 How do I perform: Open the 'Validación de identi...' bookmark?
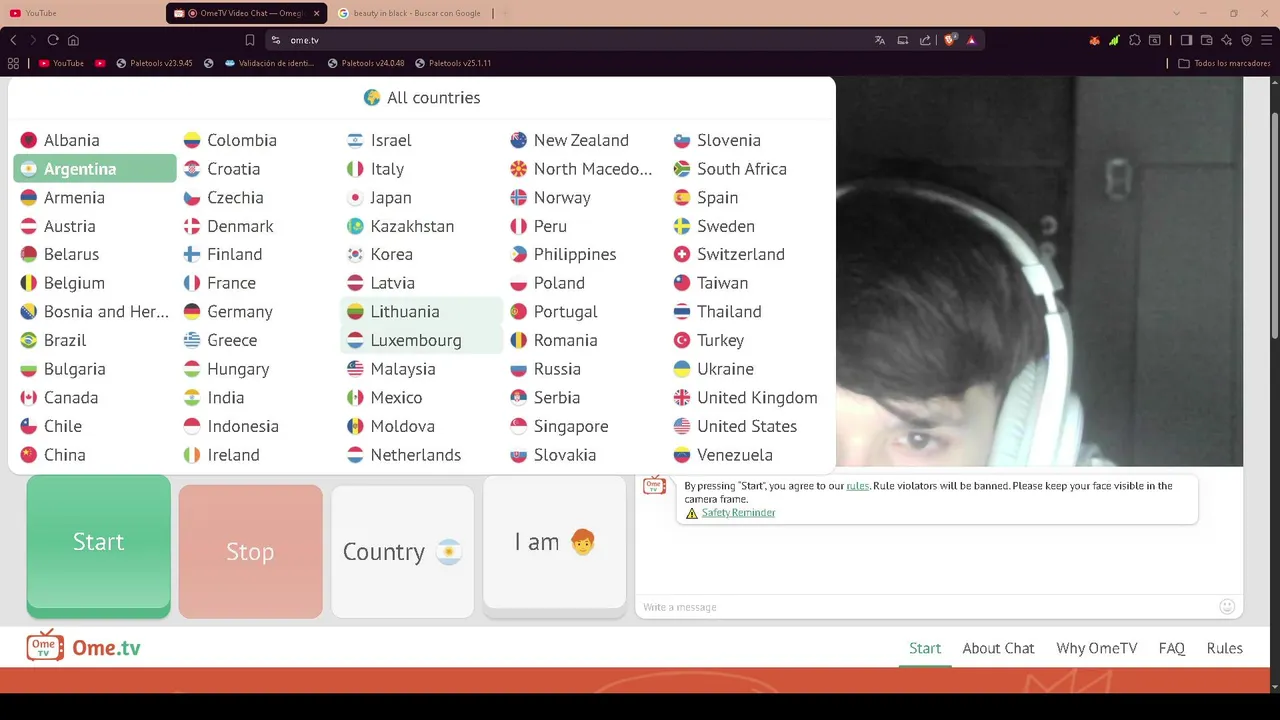point(270,63)
